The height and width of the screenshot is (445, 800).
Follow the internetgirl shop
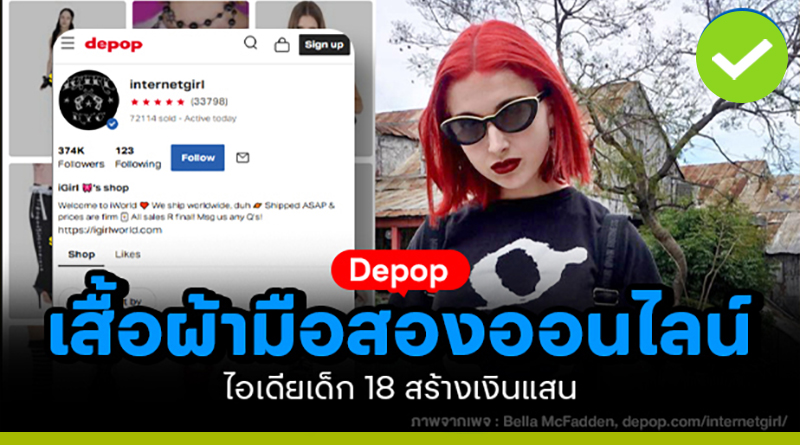[x=197, y=158]
